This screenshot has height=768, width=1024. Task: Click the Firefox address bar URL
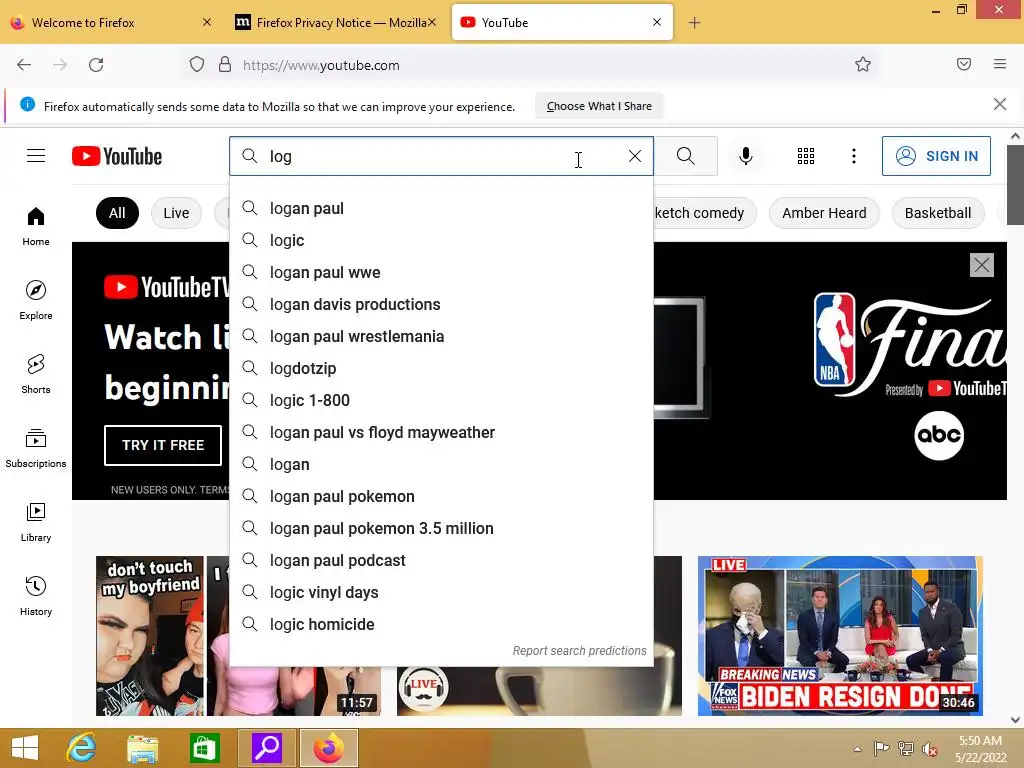pos(321,65)
